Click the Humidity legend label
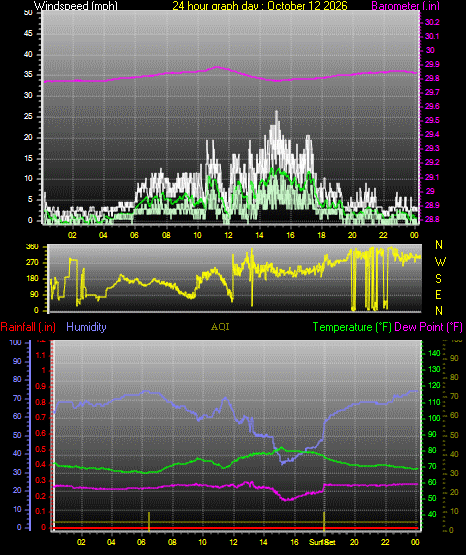This screenshot has height=555, width=466. [x=86, y=327]
